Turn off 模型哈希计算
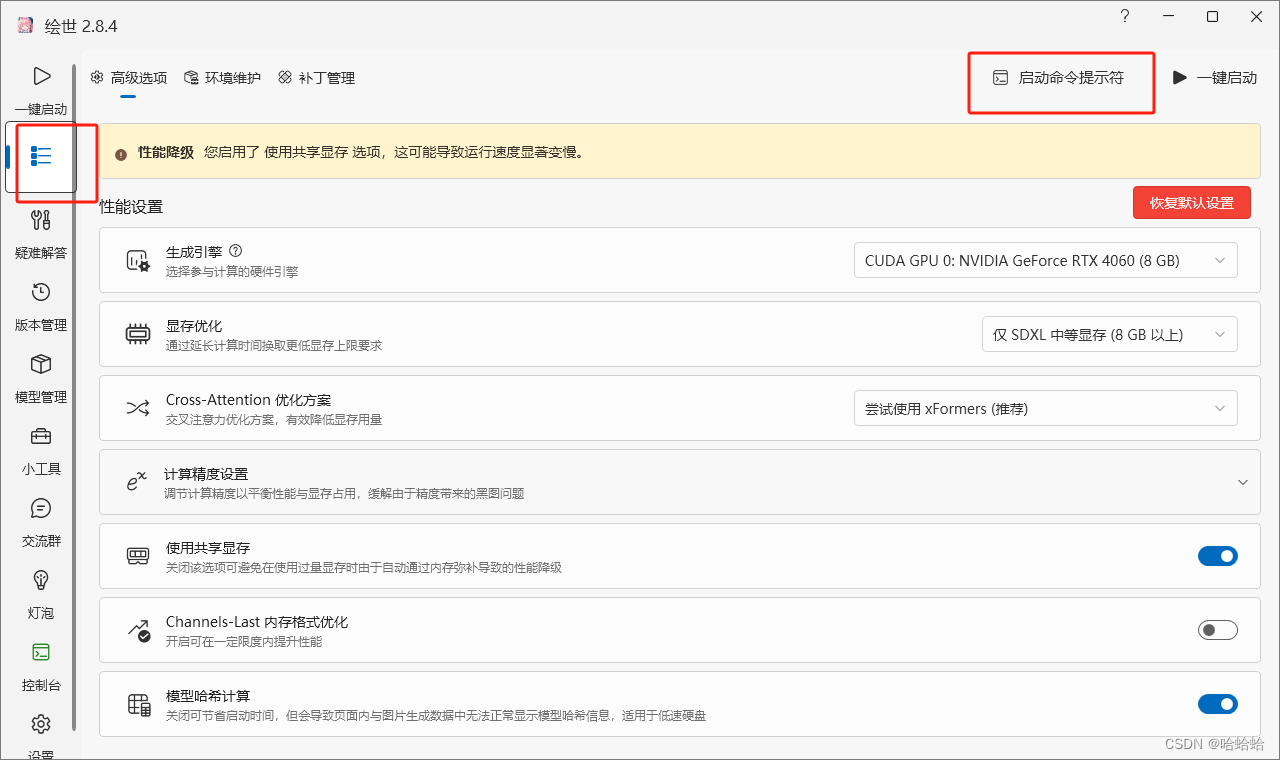Screen dimensions: 1280x760 click(x=1217, y=704)
